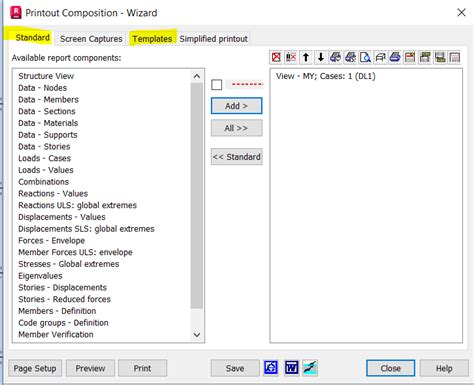Click the Preview button

(x=90, y=368)
